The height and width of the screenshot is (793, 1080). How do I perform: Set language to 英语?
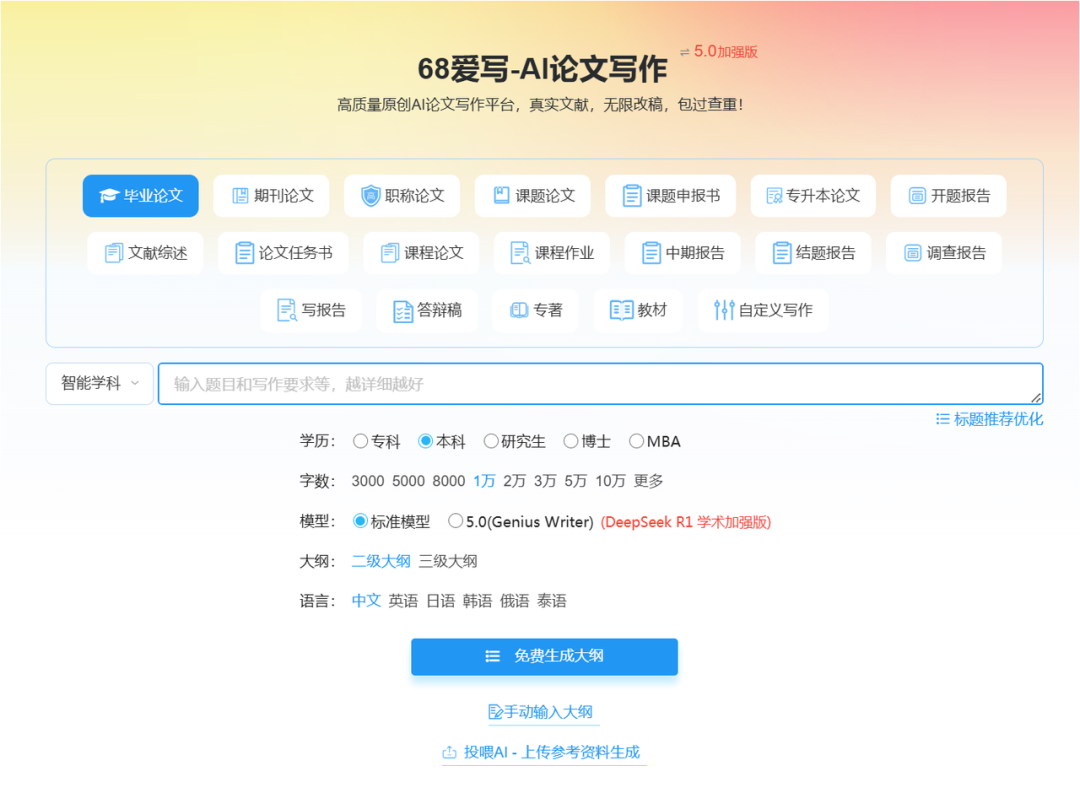click(x=403, y=601)
